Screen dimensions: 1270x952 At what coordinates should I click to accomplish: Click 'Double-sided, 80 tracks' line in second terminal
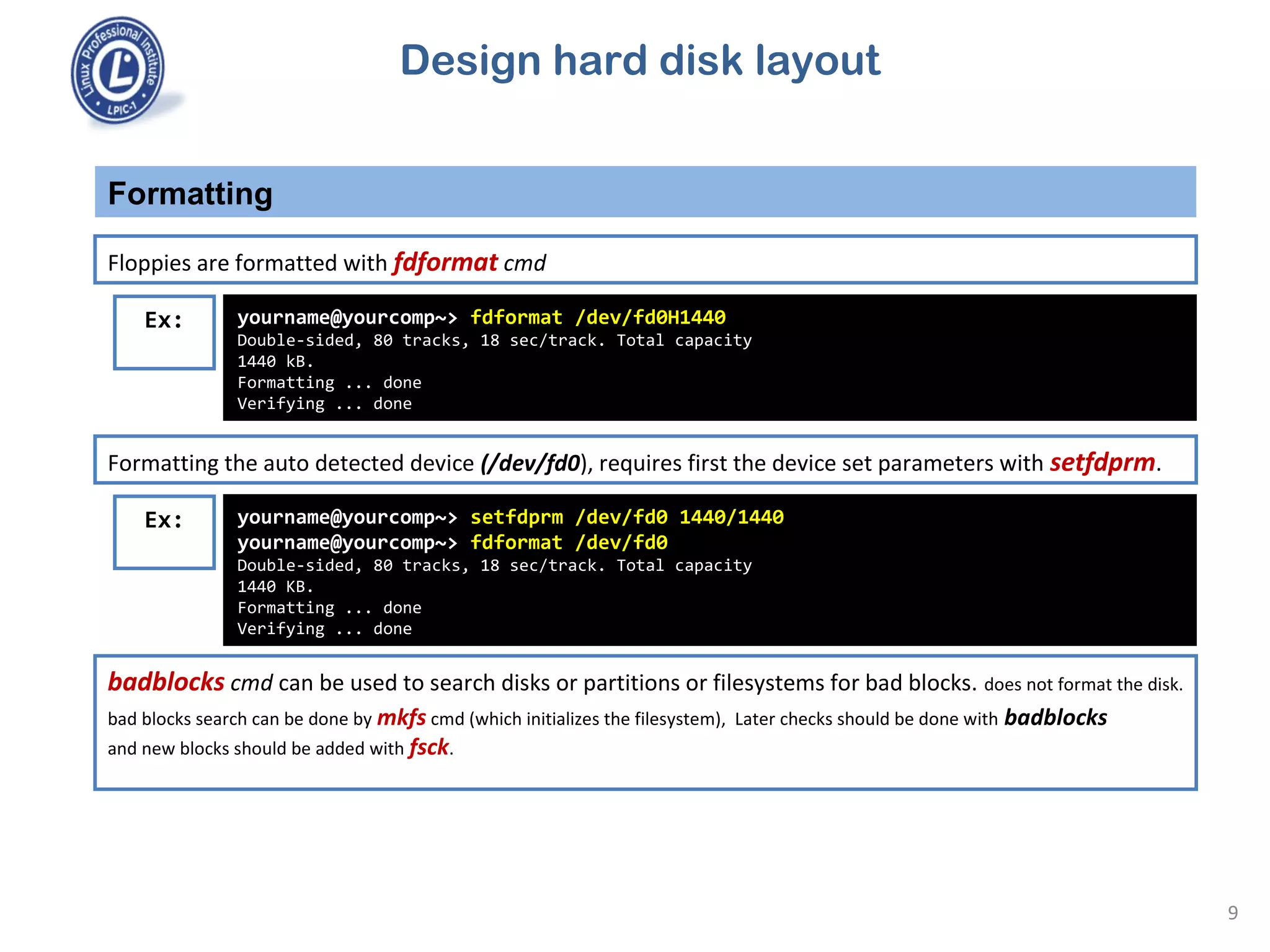pos(494,565)
